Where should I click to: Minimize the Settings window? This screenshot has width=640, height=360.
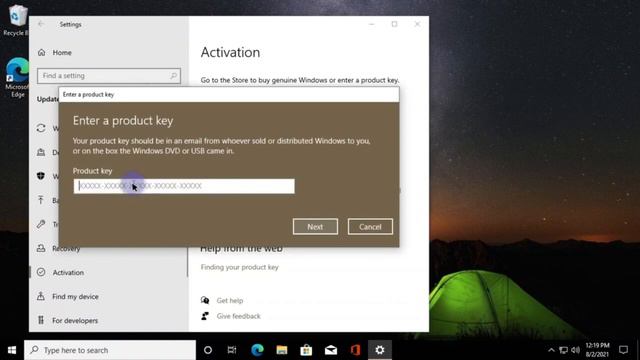tap(371, 24)
